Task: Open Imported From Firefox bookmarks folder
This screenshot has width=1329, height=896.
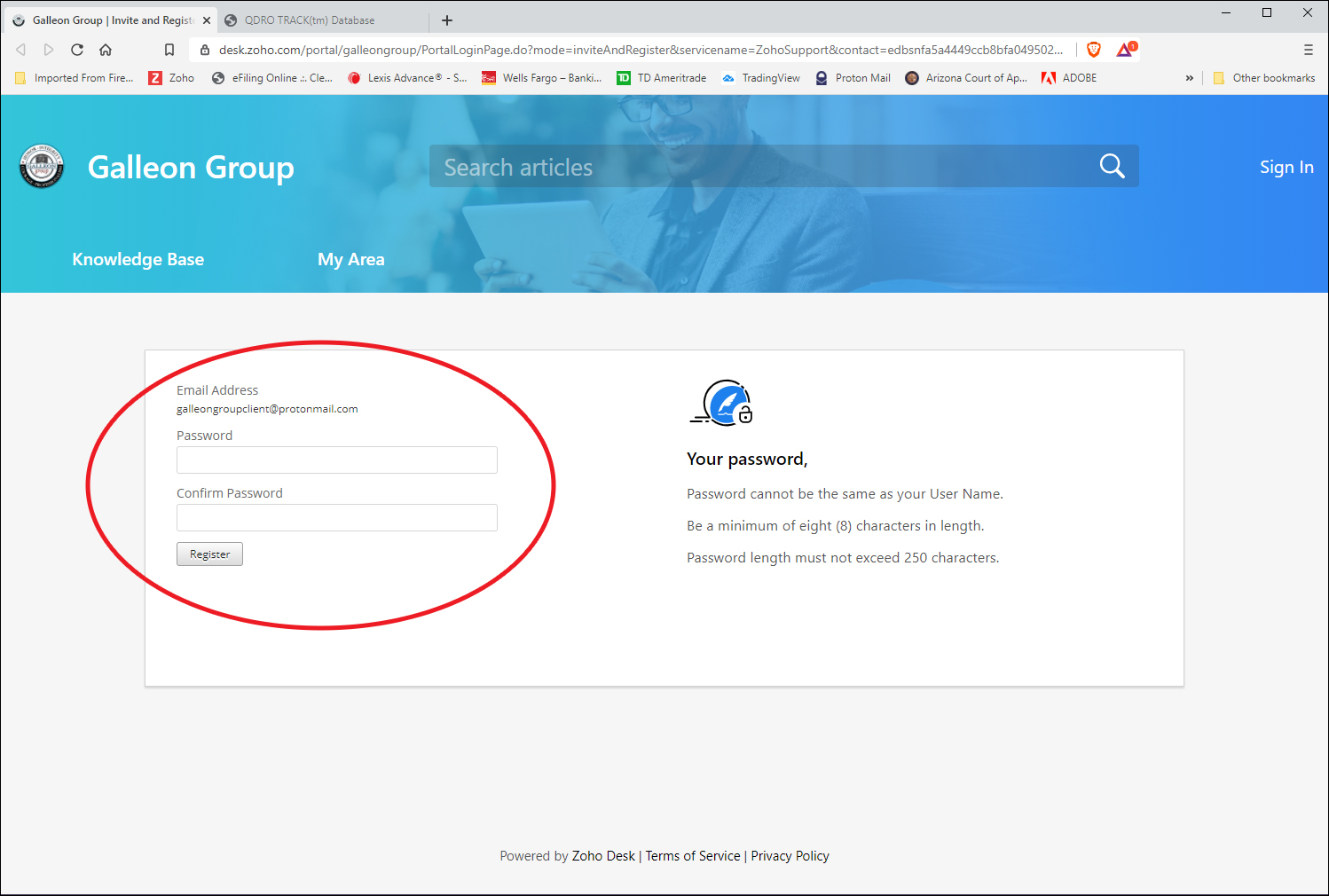Action: [75, 78]
